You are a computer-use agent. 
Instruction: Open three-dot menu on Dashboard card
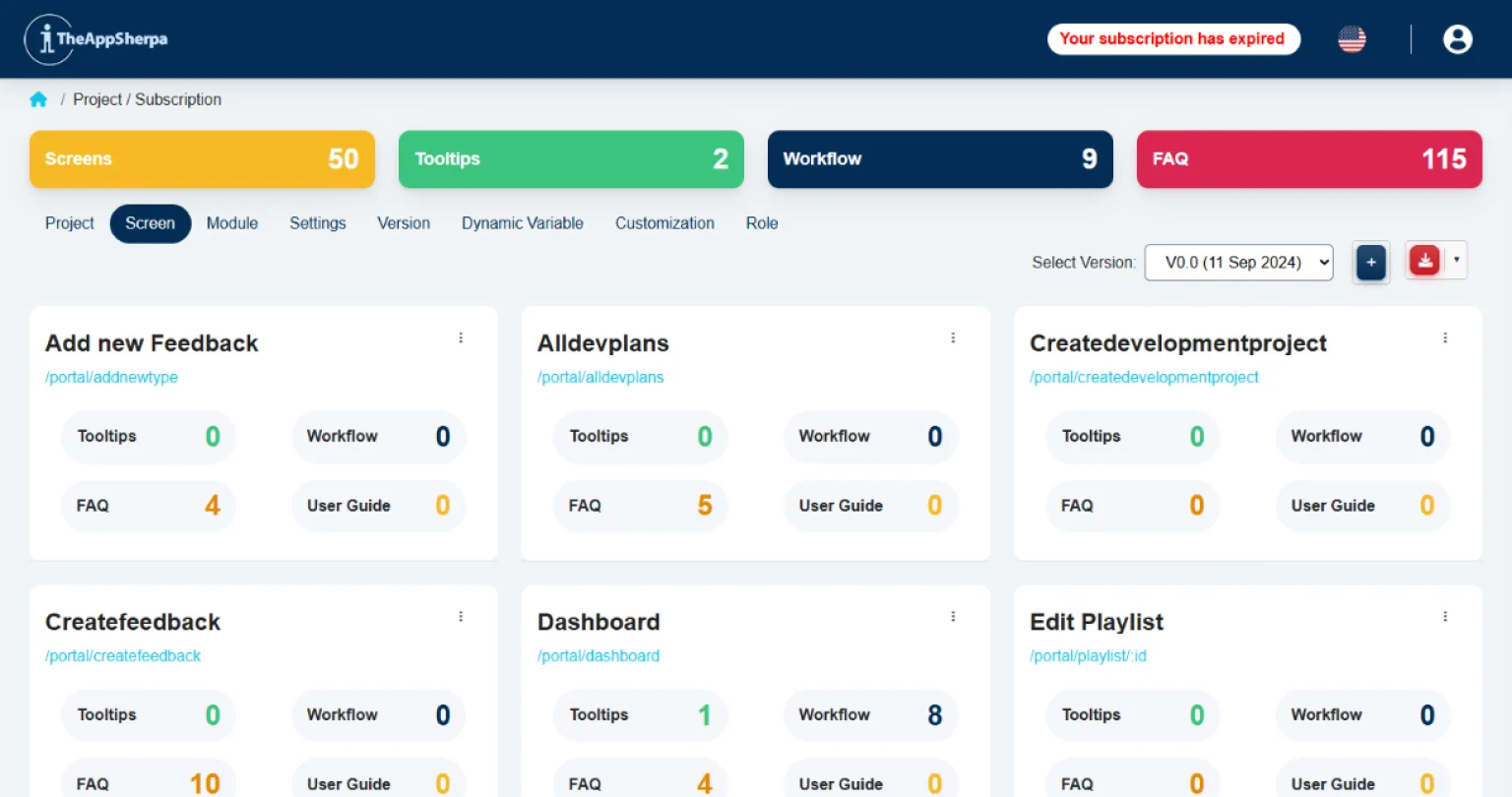(x=953, y=617)
